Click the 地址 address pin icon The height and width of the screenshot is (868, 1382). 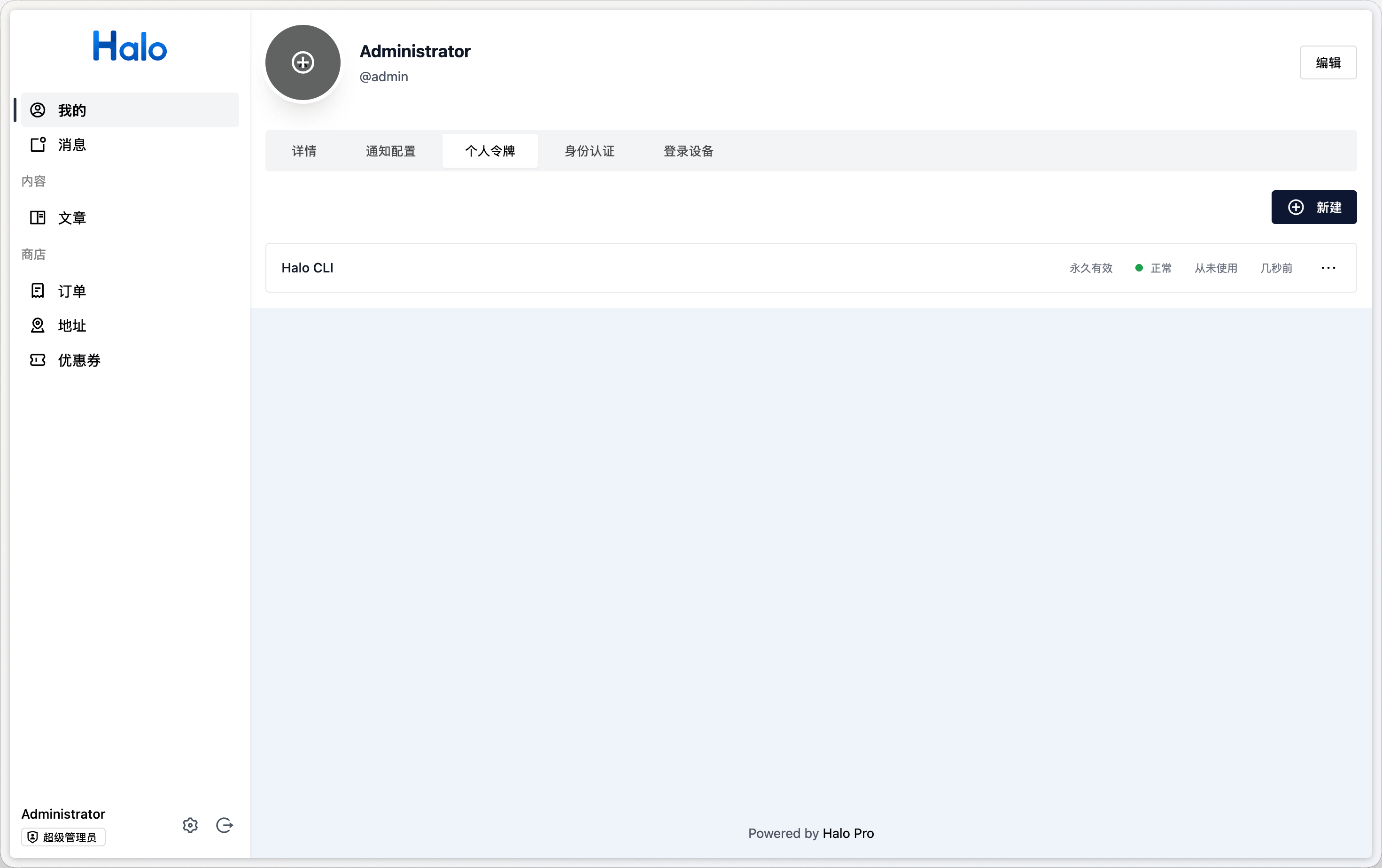click(38, 325)
